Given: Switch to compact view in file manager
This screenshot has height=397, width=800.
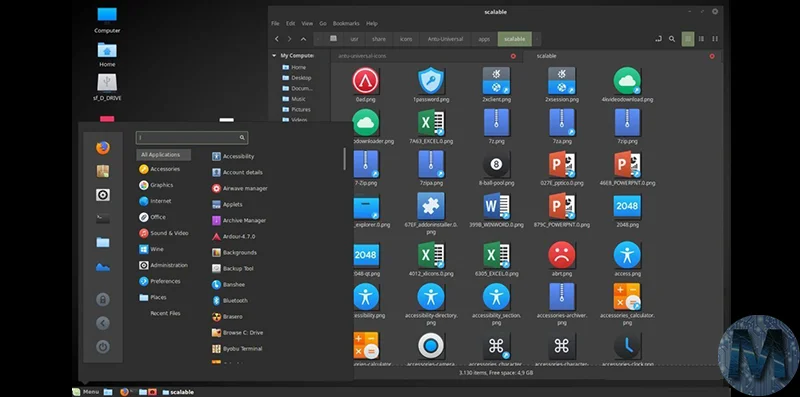Looking at the screenshot, I should pos(715,39).
